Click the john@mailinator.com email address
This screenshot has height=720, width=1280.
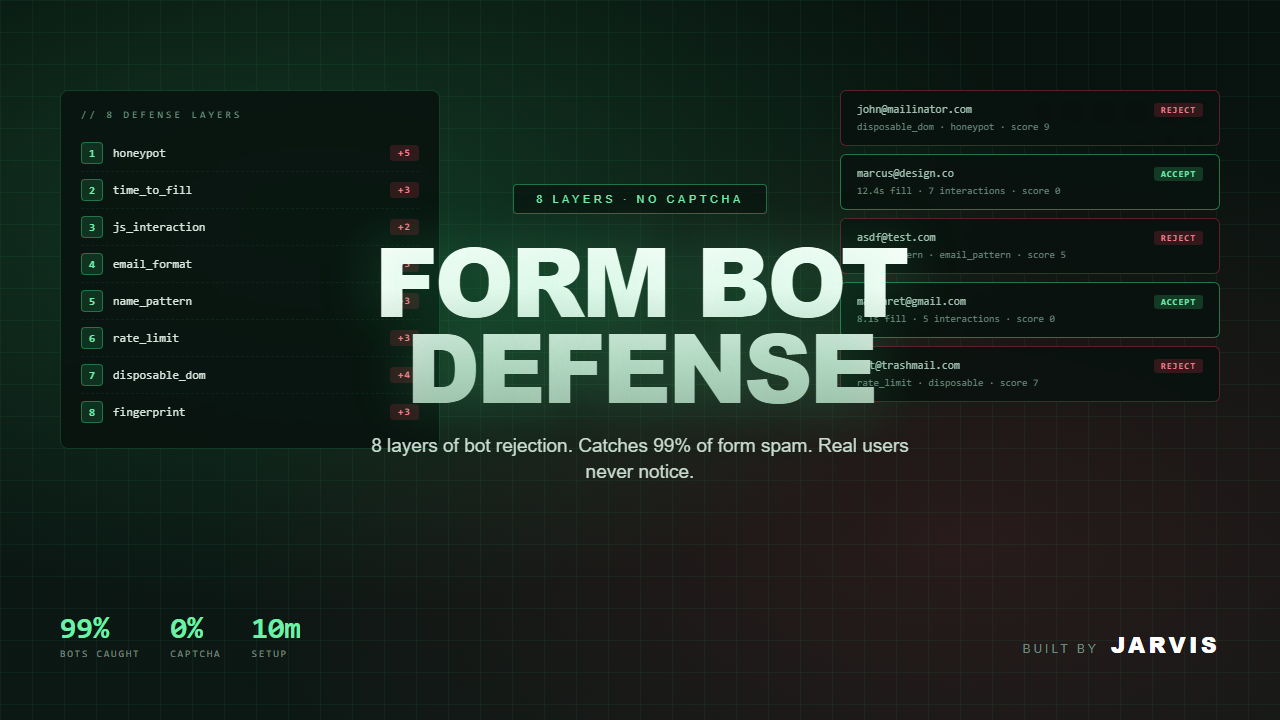point(914,109)
